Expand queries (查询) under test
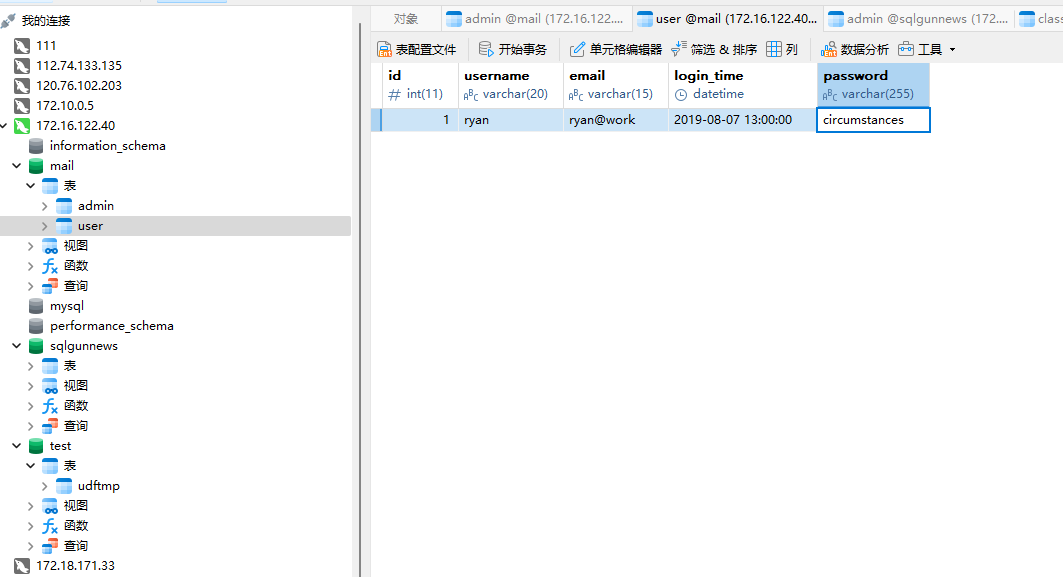 pos(31,546)
